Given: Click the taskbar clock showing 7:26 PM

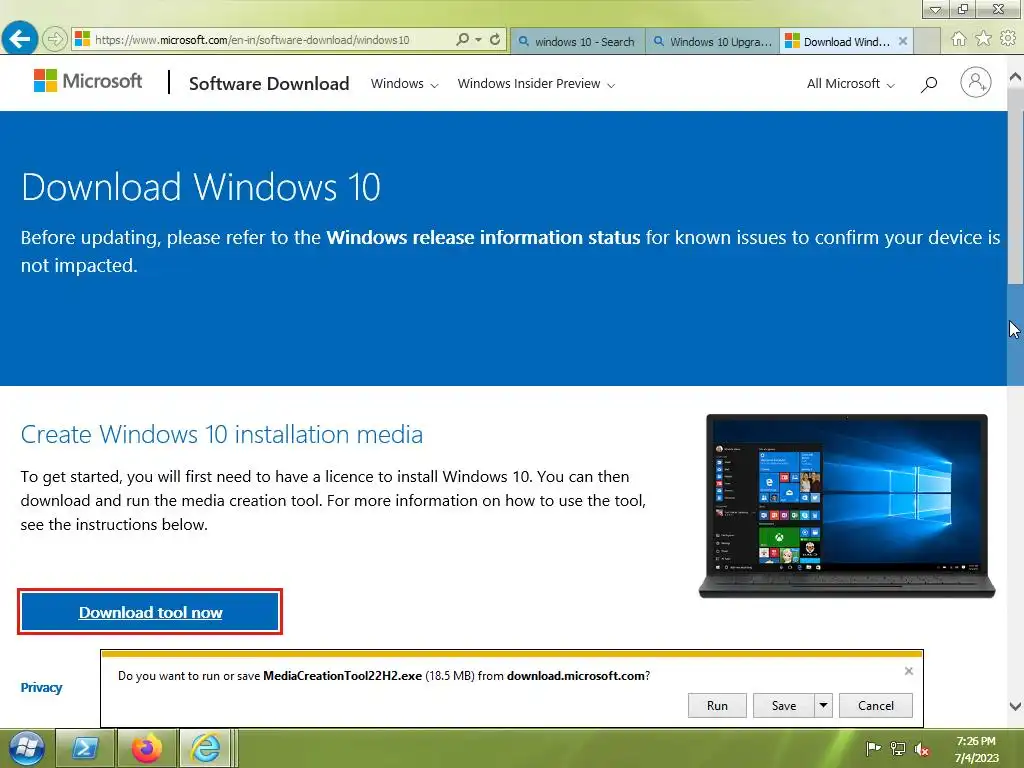Looking at the screenshot, I should [x=976, y=749].
